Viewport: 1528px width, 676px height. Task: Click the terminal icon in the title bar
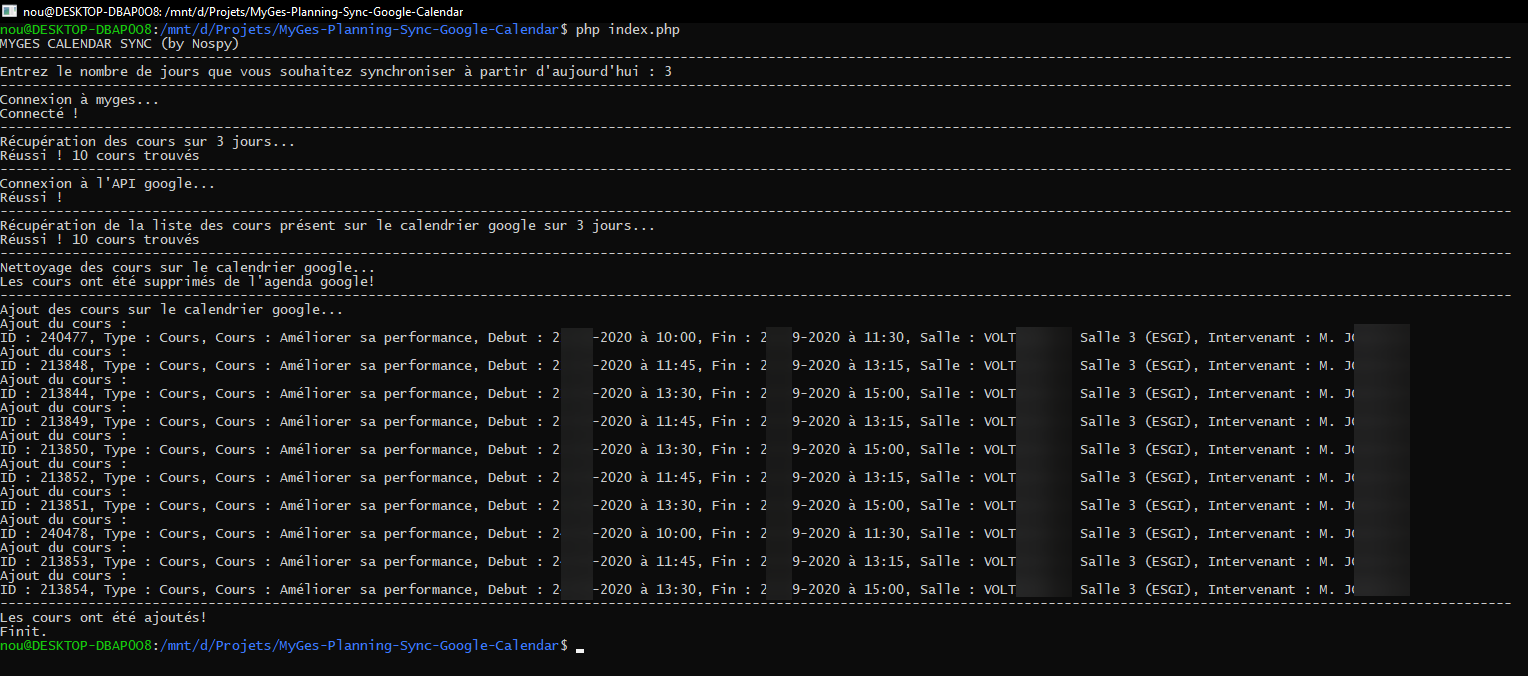point(10,11)
